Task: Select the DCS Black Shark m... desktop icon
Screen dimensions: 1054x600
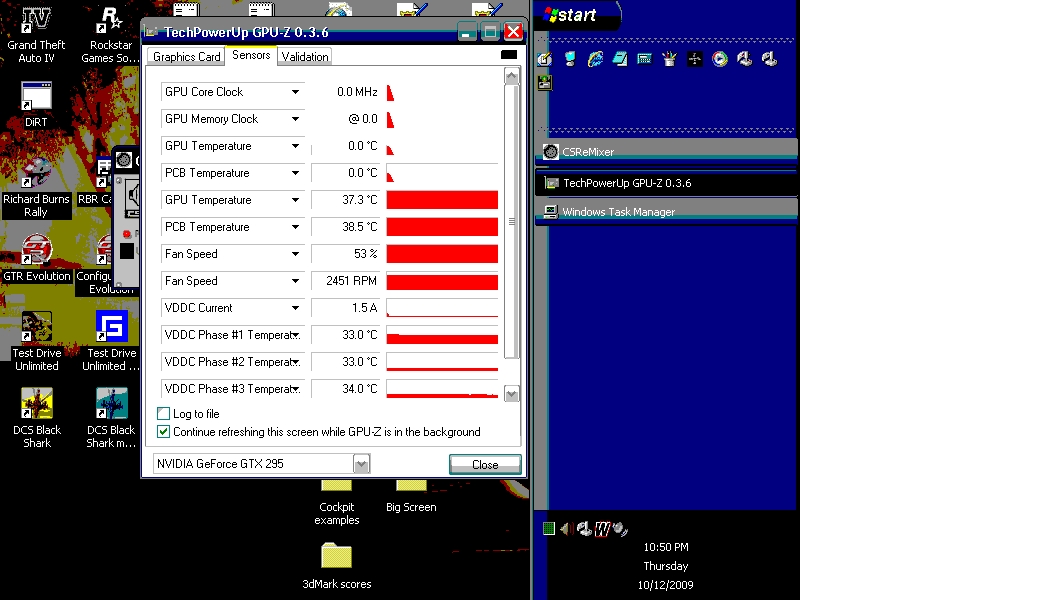Action: pos(112,418)
